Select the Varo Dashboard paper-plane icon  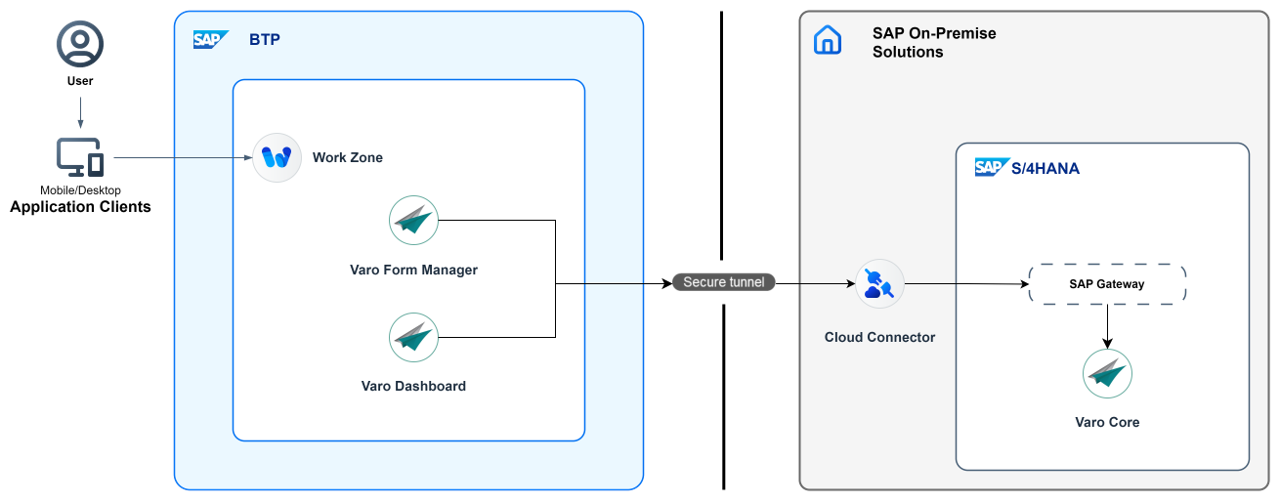click(414, 337)
